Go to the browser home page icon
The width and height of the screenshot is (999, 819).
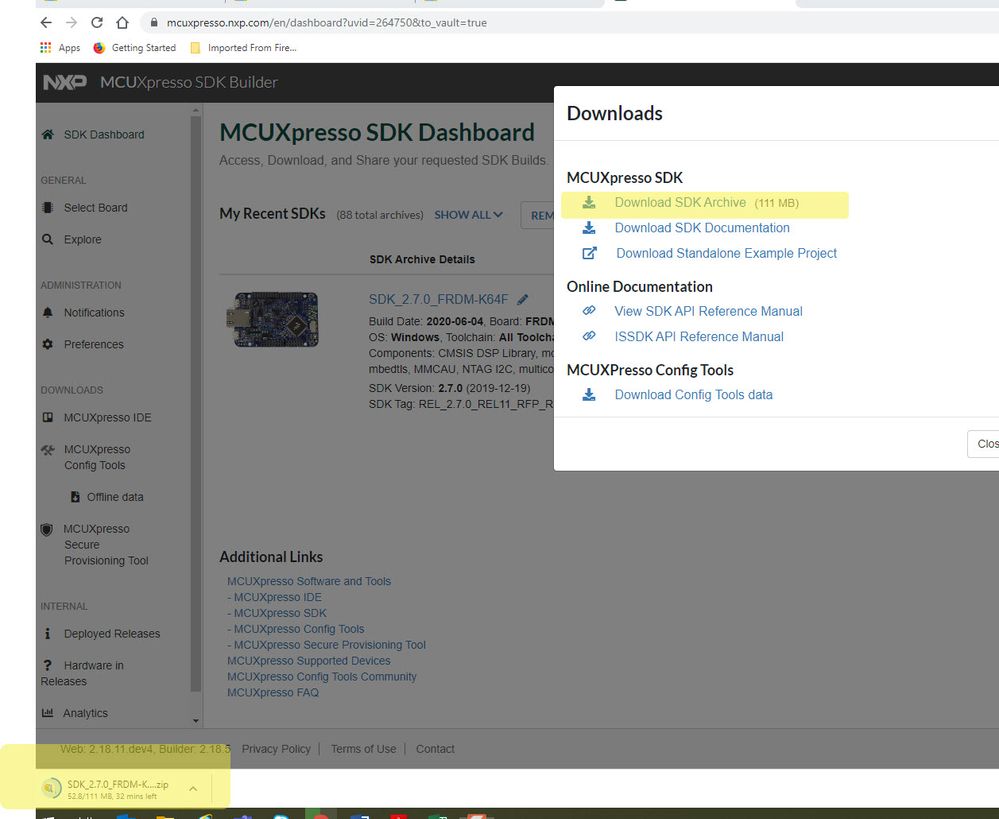[x=122, y=23]
